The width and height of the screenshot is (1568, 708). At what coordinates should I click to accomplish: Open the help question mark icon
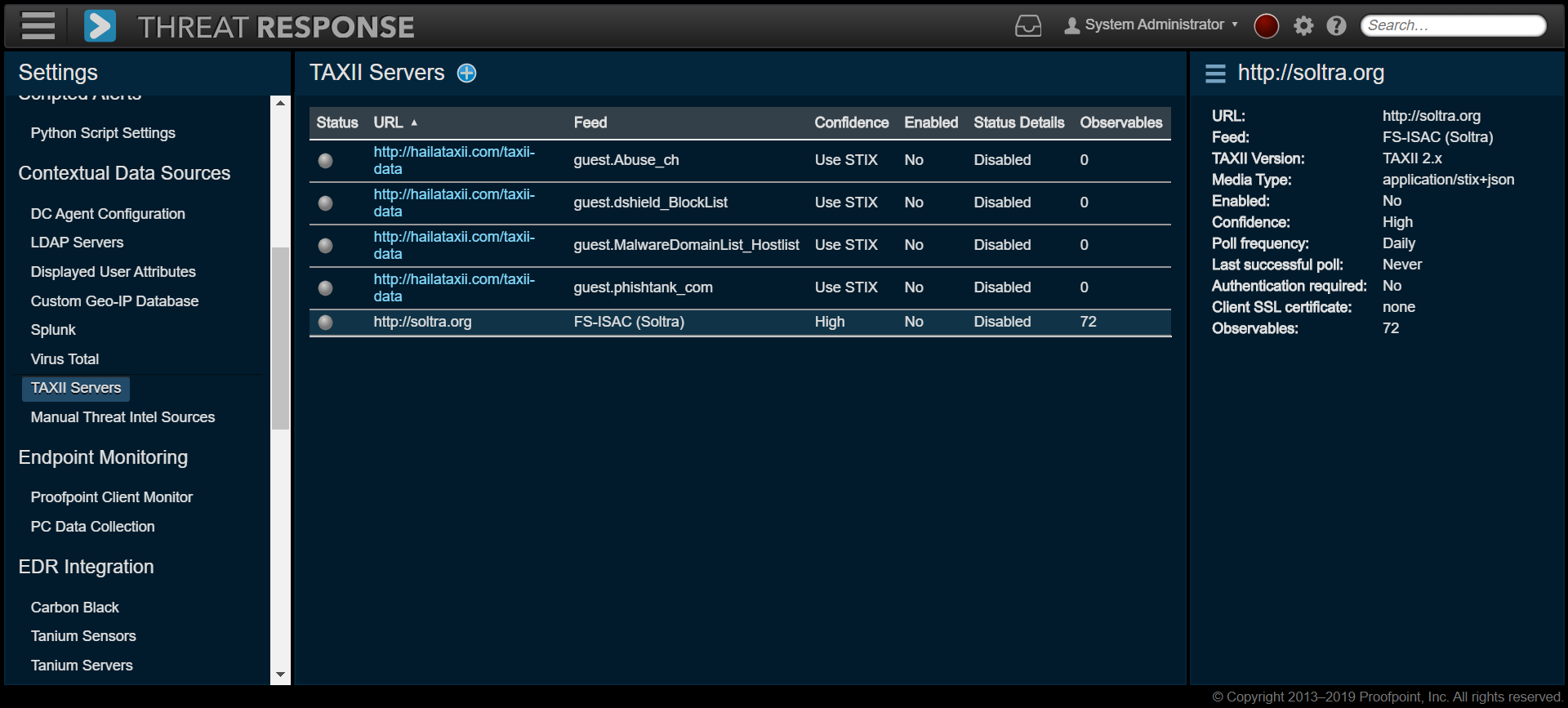click(x=1336, y=26)
